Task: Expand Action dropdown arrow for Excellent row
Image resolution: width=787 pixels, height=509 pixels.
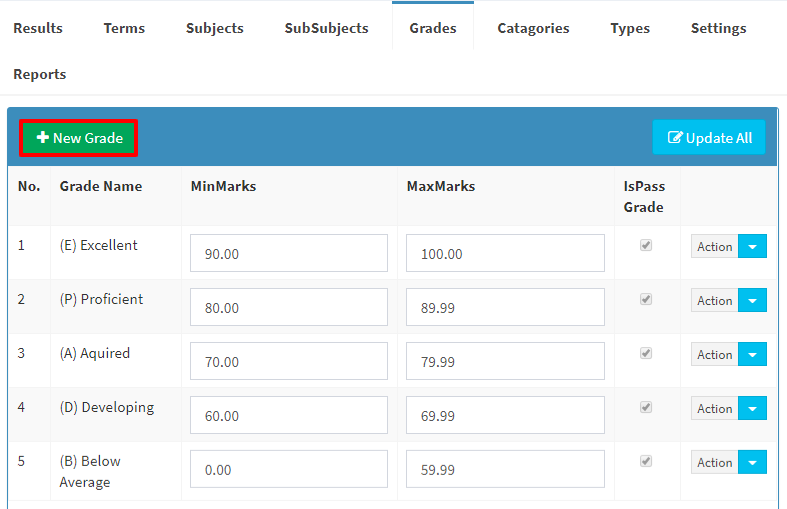Action: coord(752,246)
